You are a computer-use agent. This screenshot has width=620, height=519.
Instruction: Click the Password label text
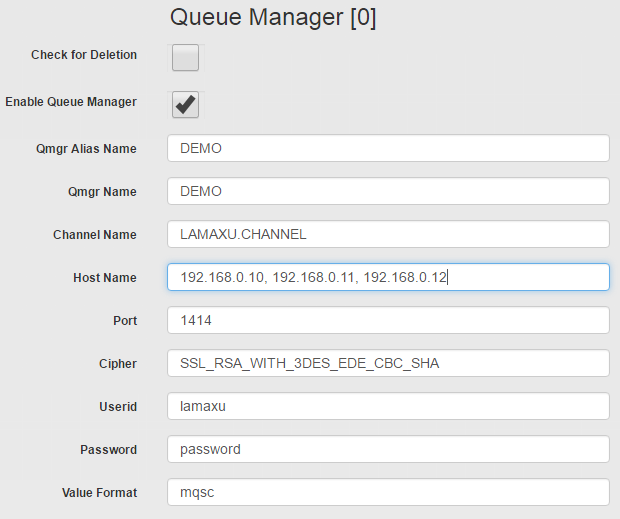[108, 450]
